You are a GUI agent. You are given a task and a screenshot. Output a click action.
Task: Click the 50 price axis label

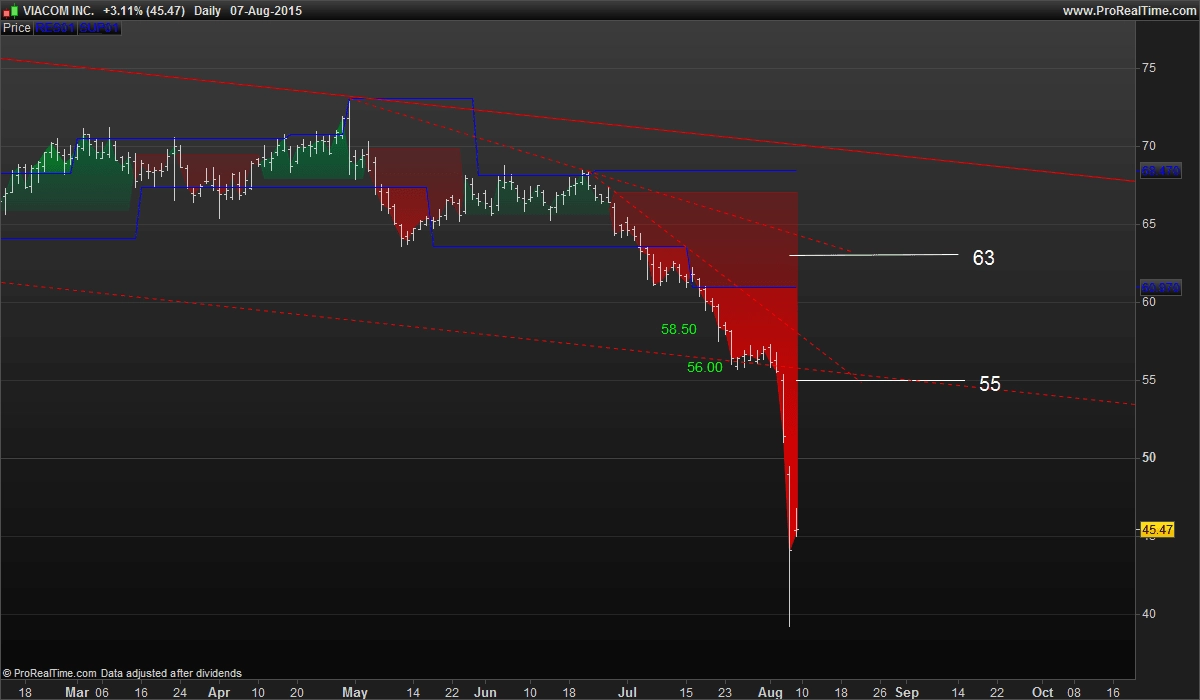[1149, 458]
